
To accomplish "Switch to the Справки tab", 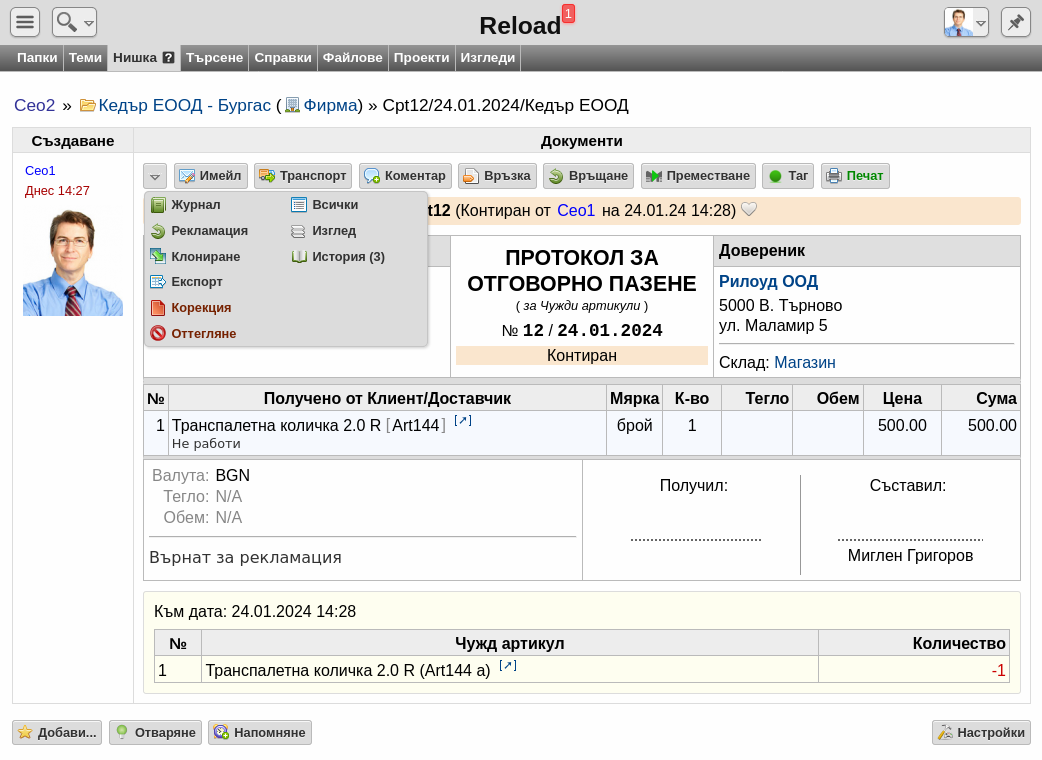I will [x=282, y=58].
